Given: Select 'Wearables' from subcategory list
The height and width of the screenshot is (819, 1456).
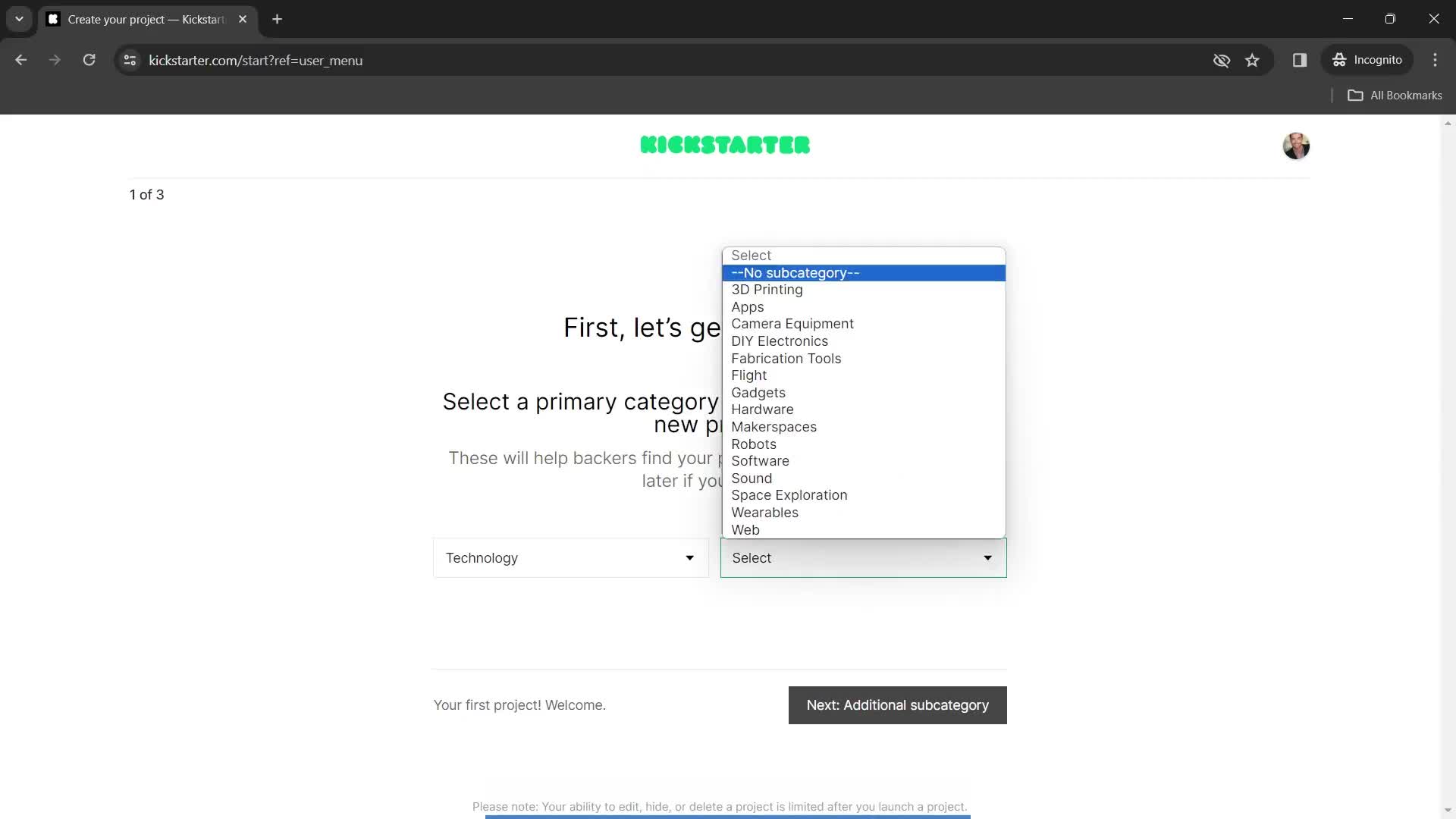Looking at the screenshot, I should click(764, 512).
